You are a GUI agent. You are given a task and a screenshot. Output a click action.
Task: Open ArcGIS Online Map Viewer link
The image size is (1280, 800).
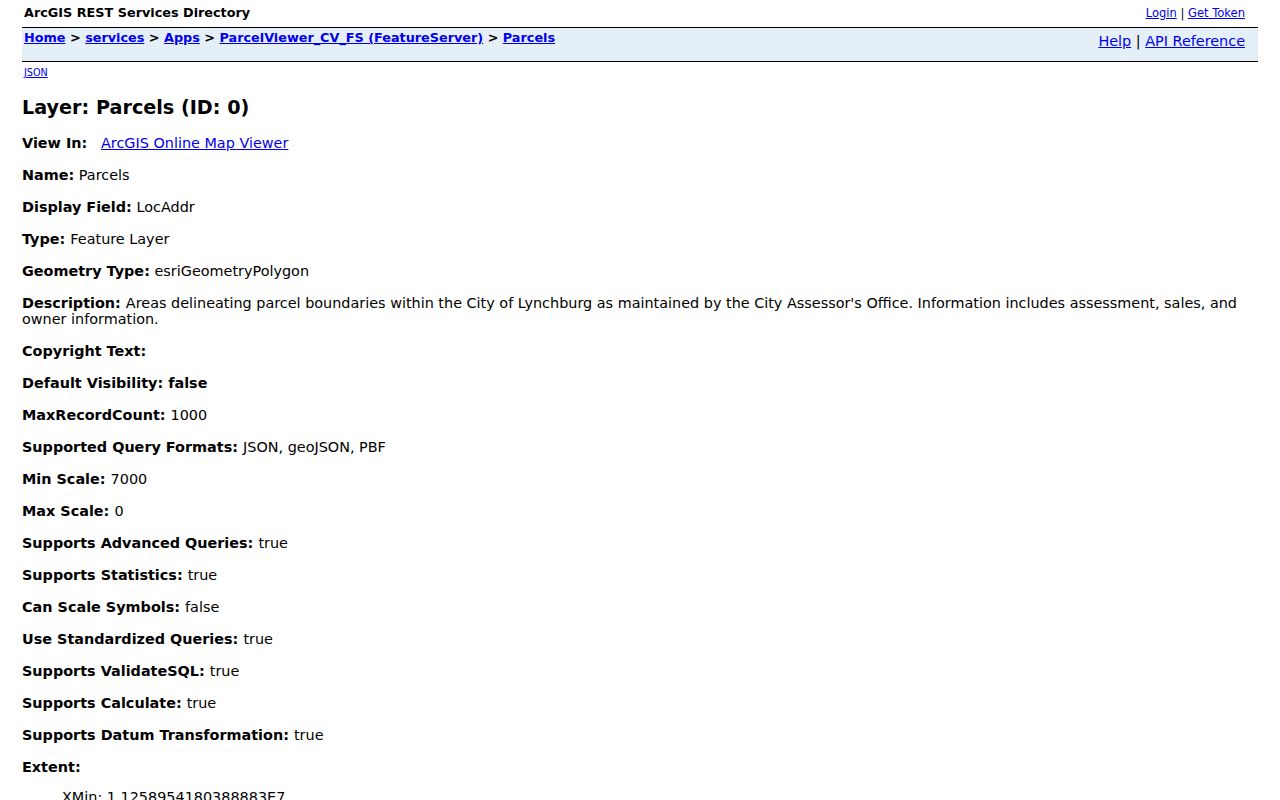click(194, 143)
